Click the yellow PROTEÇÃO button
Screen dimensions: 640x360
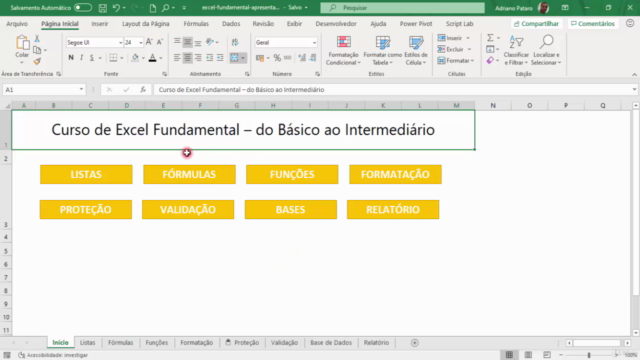[86, 209]
